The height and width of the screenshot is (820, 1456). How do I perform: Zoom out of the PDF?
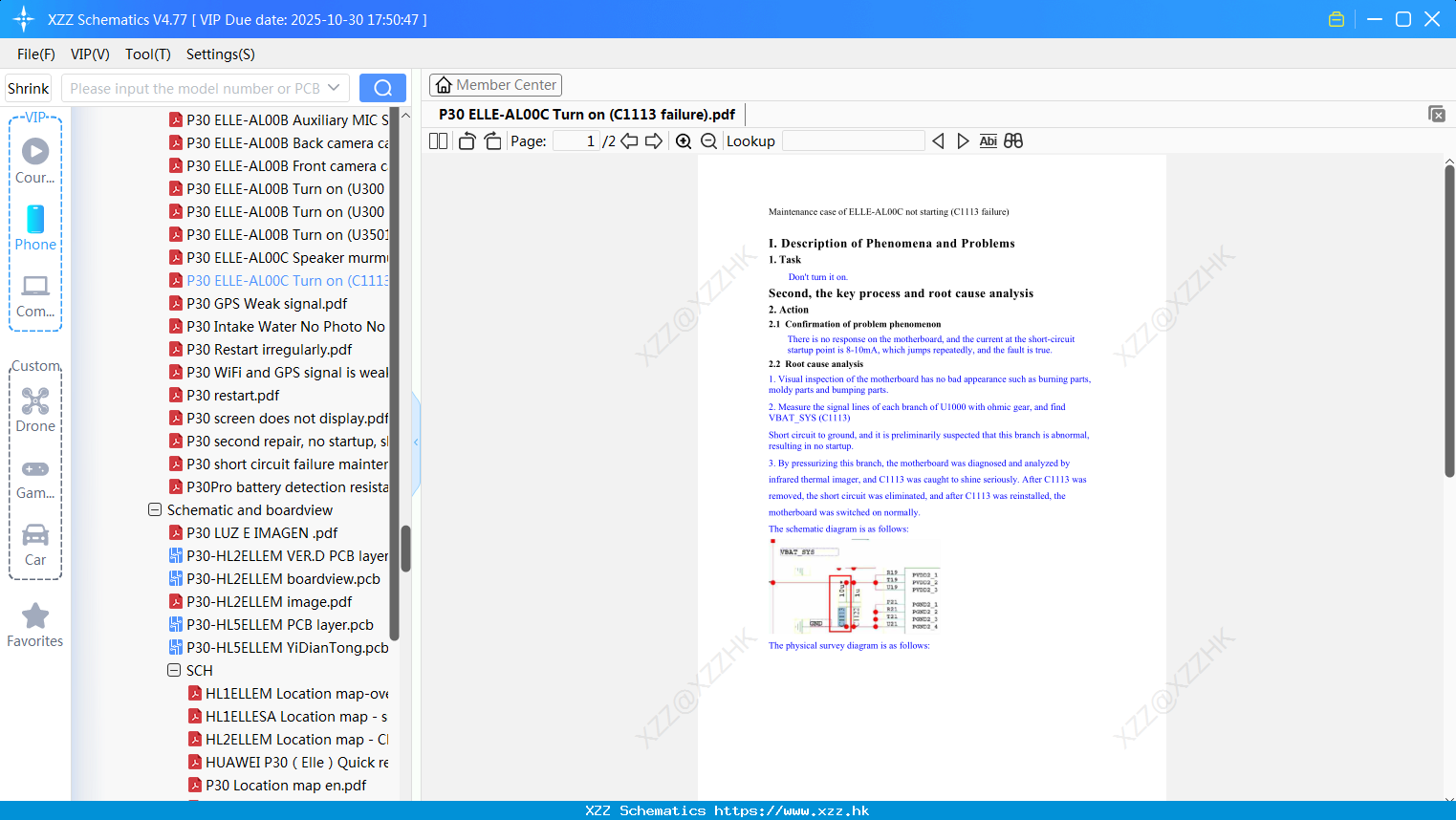(x=708, y=141)
